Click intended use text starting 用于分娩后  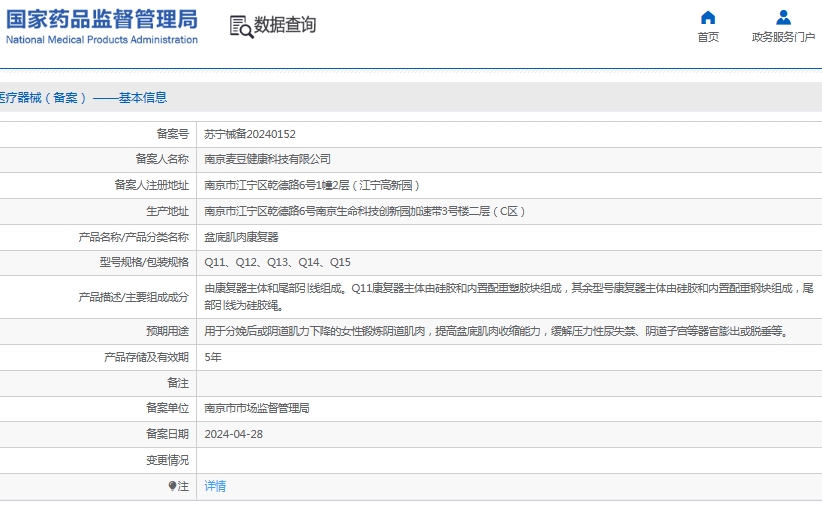[496, 331]
